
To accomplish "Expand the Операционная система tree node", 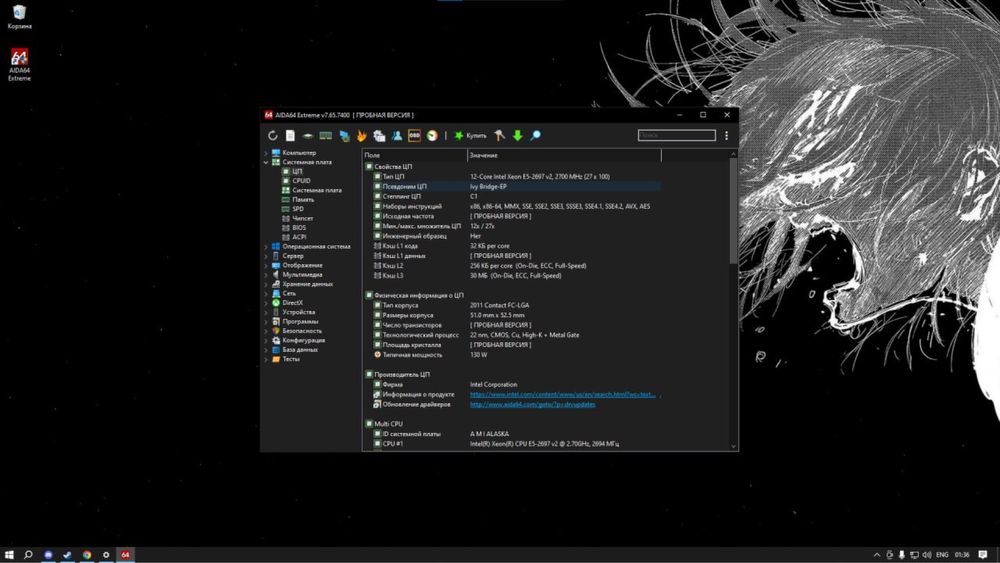I will (266, 247).
